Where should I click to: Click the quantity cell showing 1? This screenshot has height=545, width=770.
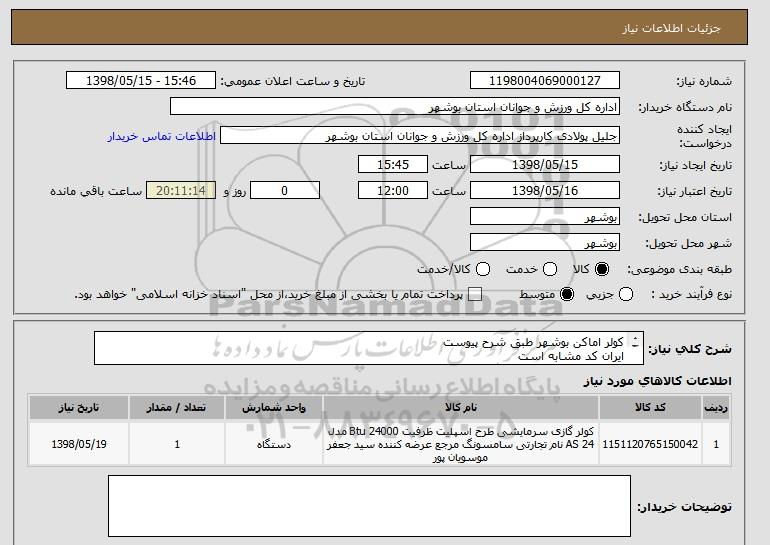coord(177,444)
